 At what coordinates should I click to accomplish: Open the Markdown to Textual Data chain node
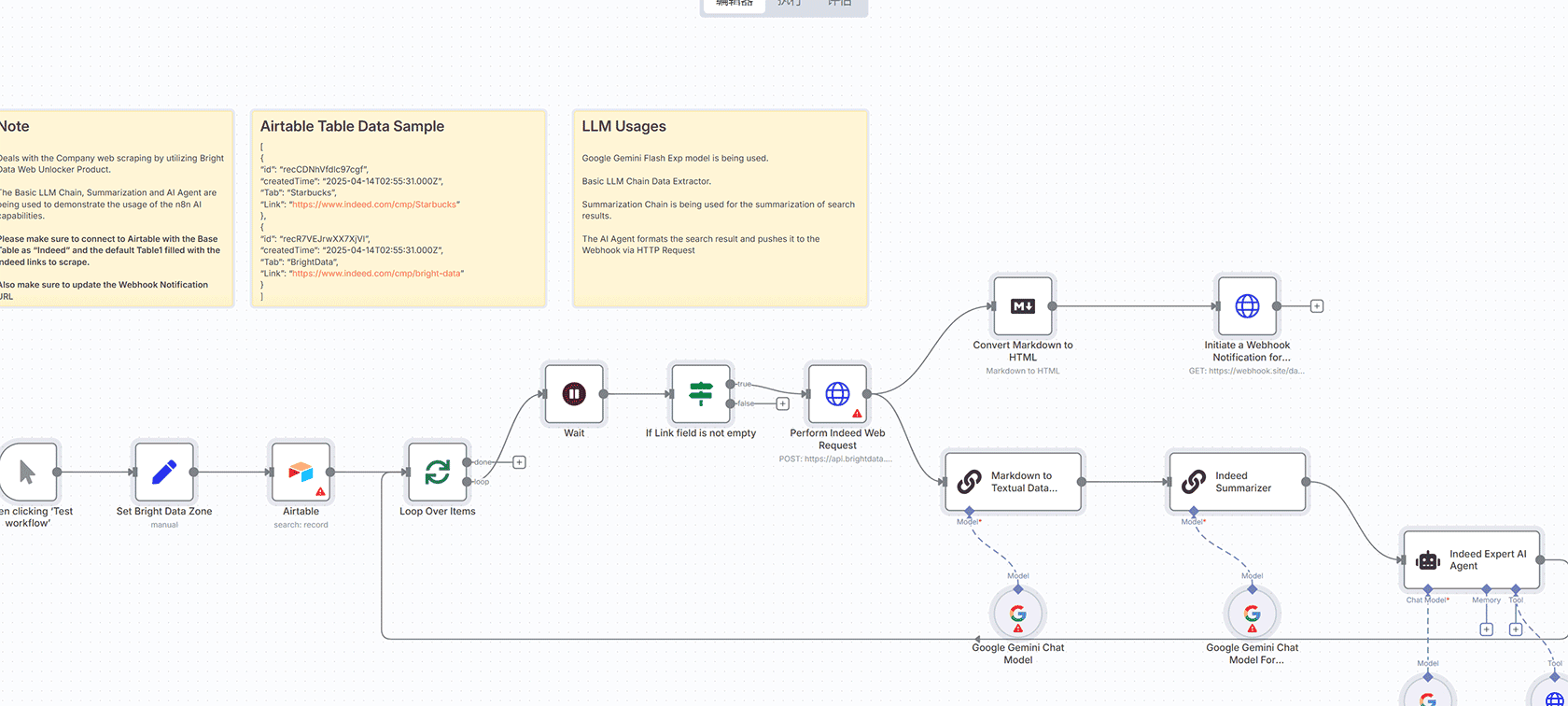(x=1014, y=482)
